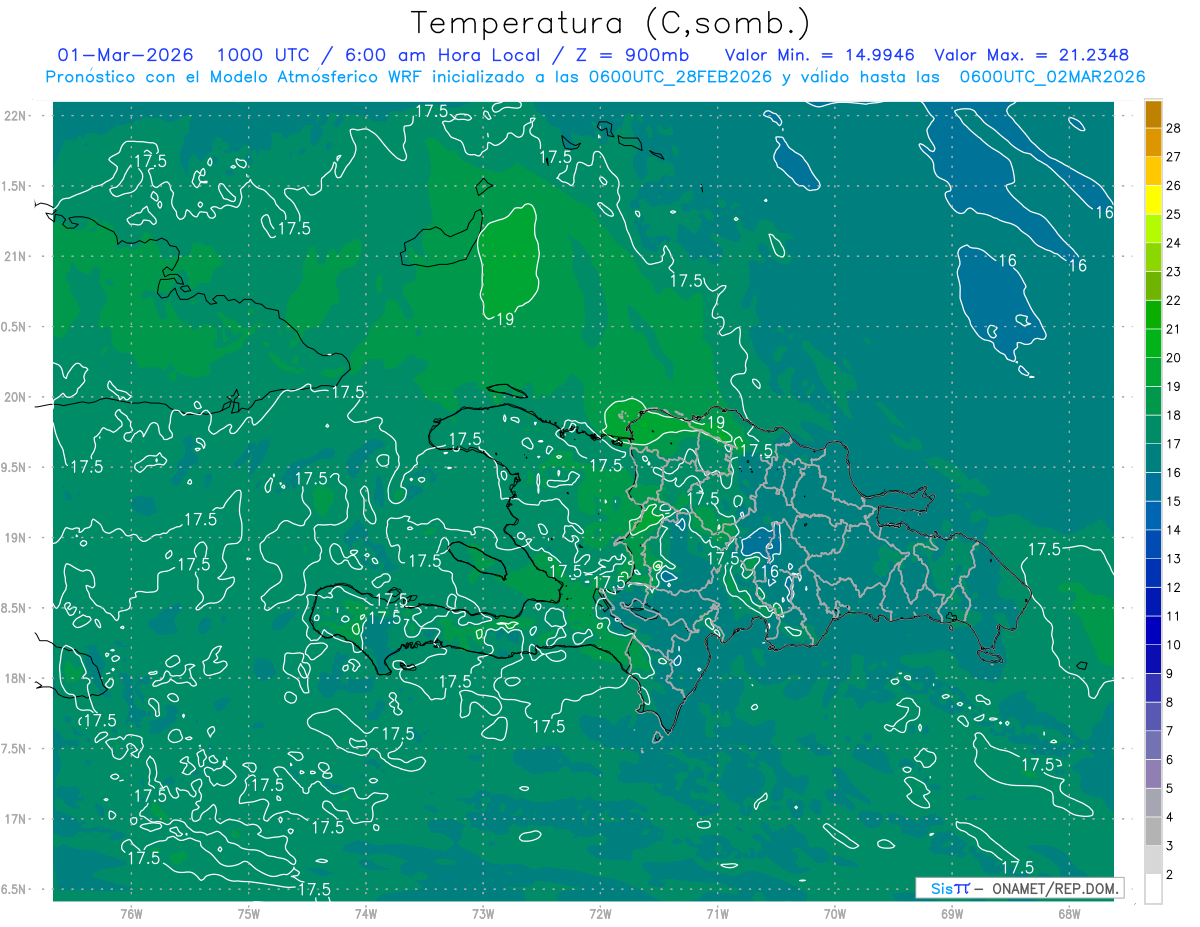Click the '17.5' contour label on top map edge
The image size is (1200, 927).
click(431, 112)
